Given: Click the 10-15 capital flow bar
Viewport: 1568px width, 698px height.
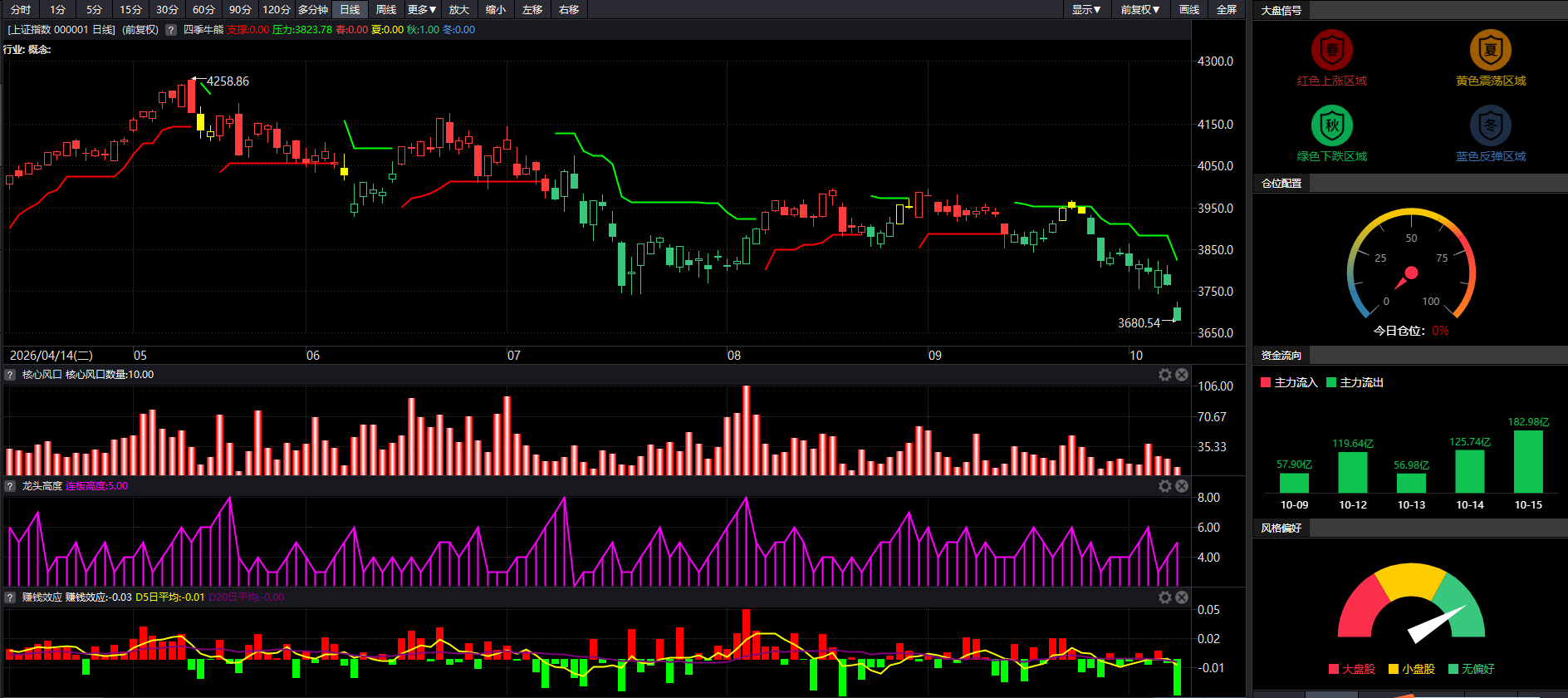Looking at the screenshot, I should point(1528,462).
